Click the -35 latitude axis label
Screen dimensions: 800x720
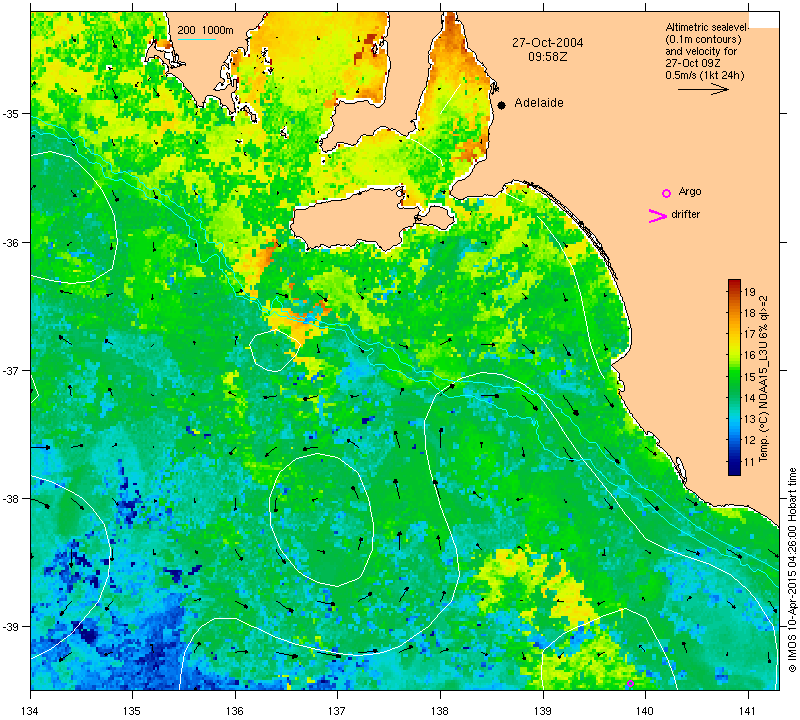coord(10,113)
